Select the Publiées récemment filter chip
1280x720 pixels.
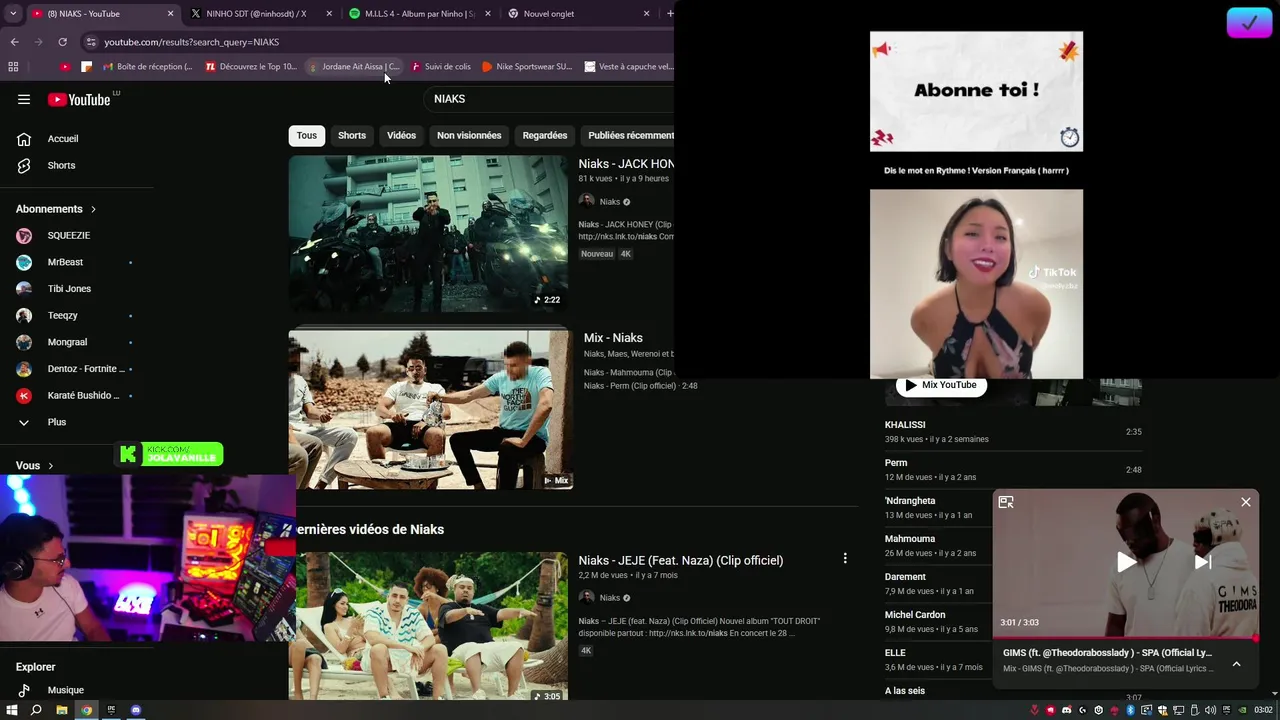630,136
